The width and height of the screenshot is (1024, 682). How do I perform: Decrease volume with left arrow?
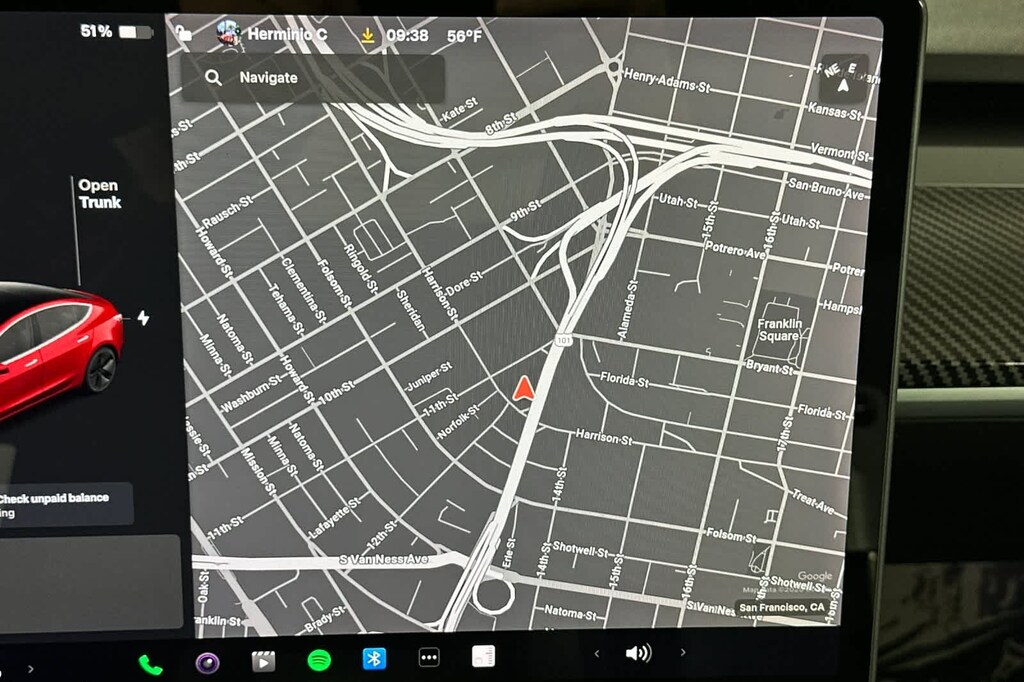pos(597,654)
